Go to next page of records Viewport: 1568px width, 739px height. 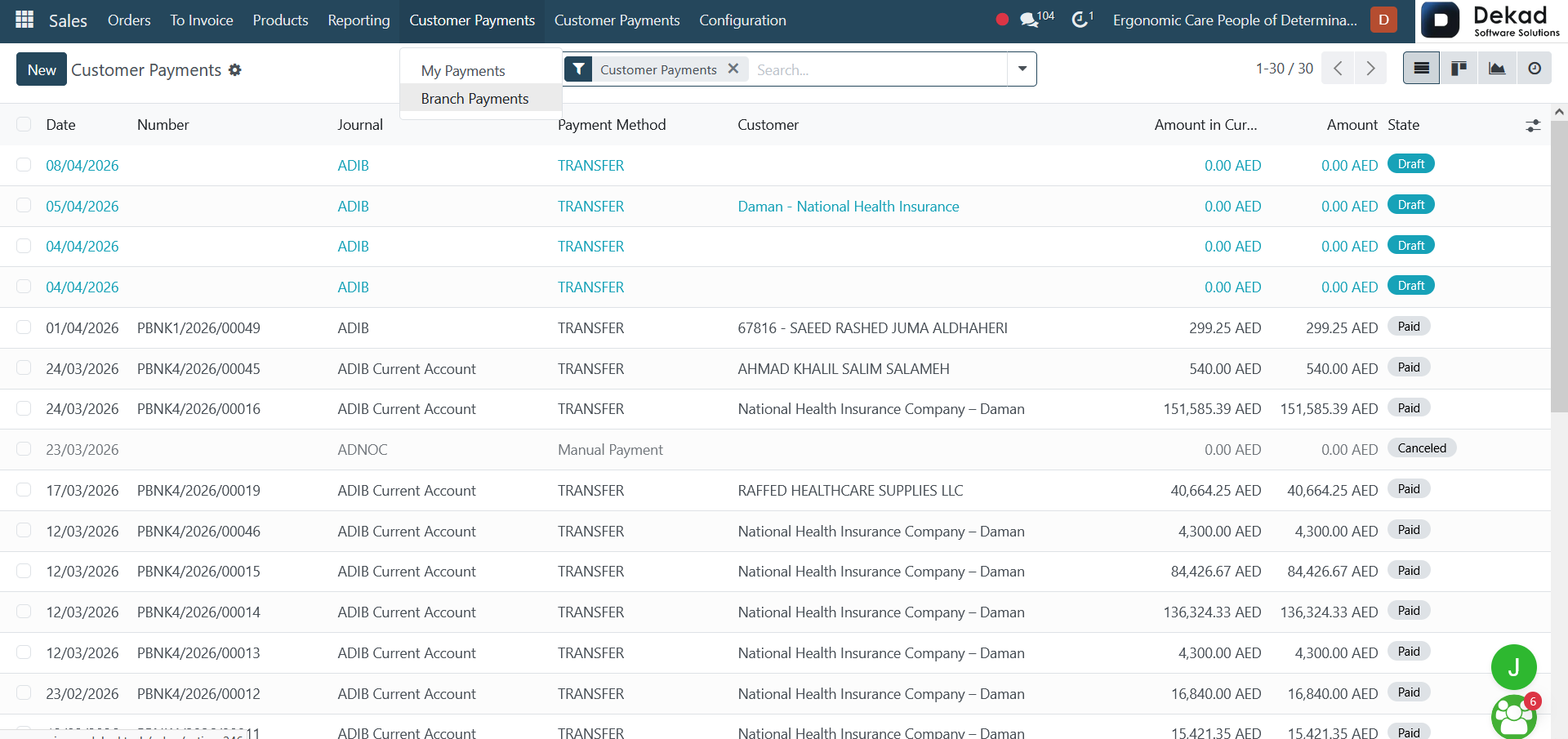tap(1370, 69)
